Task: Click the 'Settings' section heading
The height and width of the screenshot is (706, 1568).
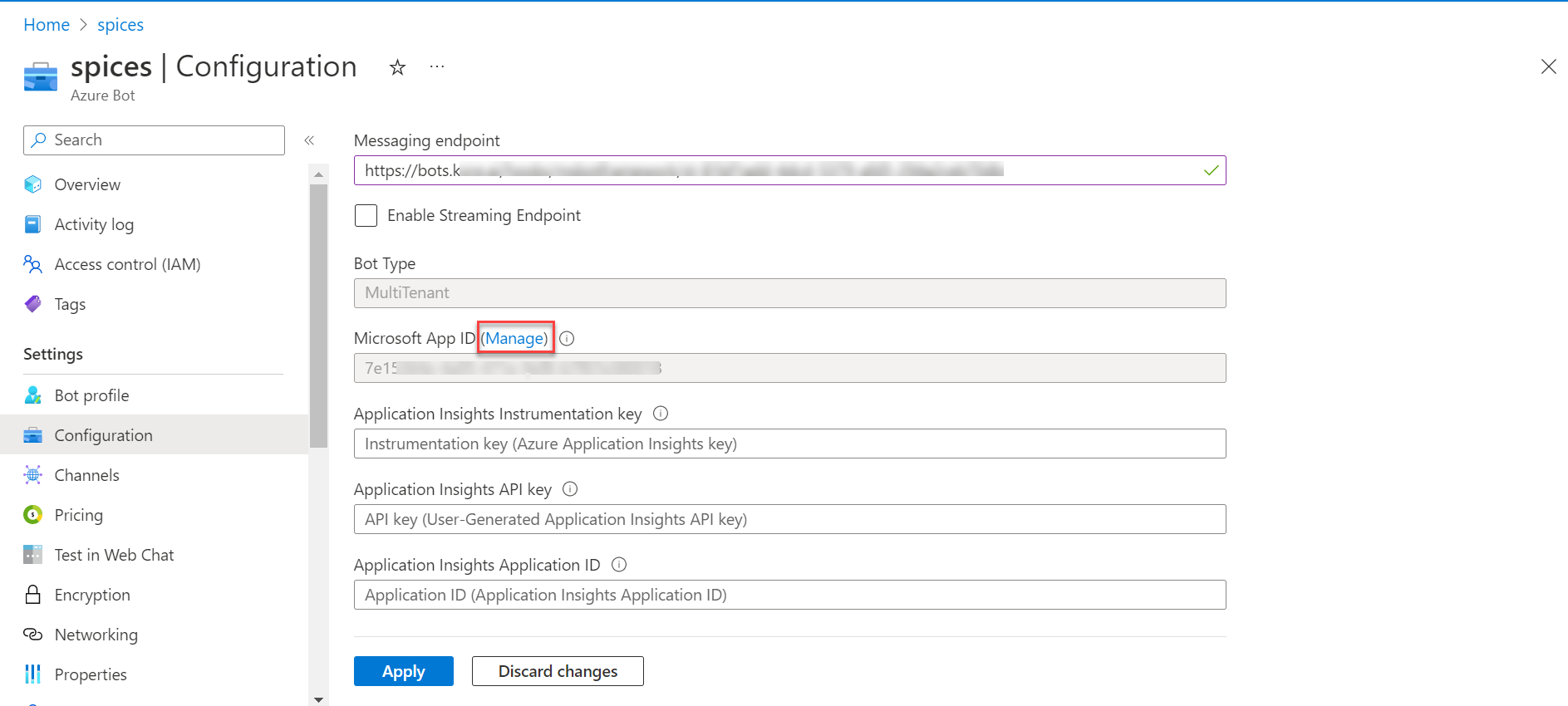Action: click(x=53, y=354)
